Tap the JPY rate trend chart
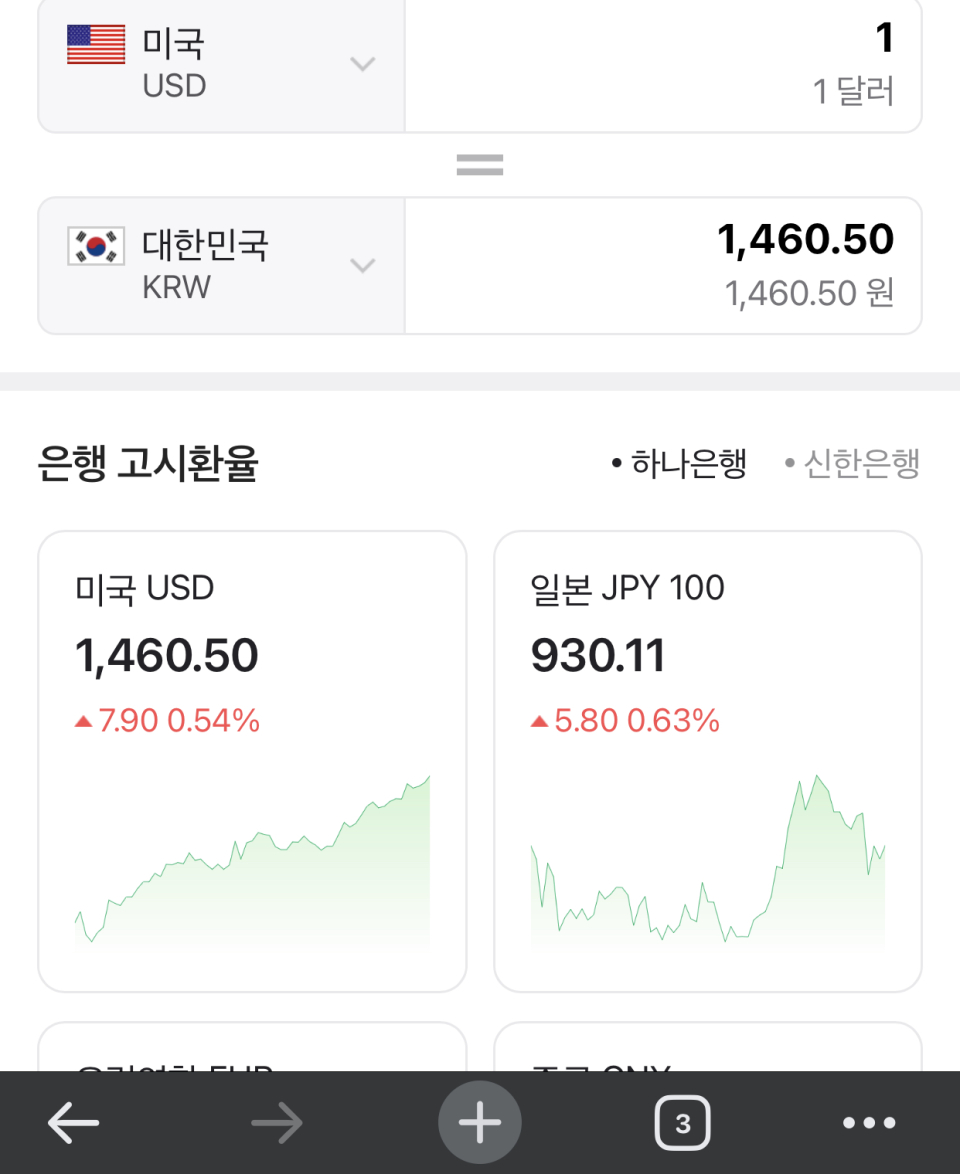The width and height of the screenshot is (960, 1174). tap(708, 865)
